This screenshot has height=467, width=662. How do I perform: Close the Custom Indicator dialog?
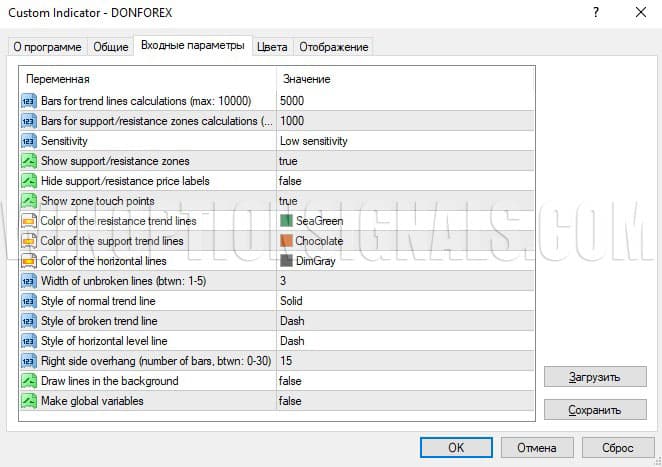(x=640, y=13)
